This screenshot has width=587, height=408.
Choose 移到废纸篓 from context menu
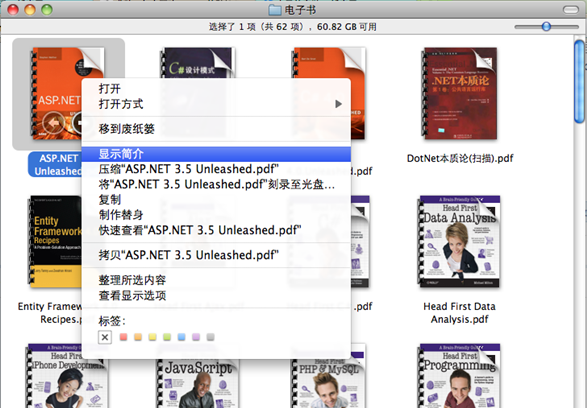(216, 129)
